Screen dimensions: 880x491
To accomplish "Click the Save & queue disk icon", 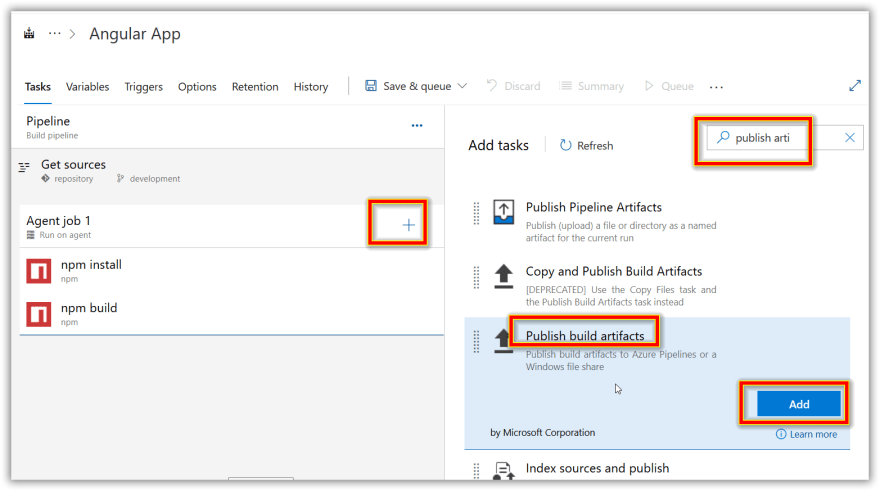I will click(x=371, y=86).
